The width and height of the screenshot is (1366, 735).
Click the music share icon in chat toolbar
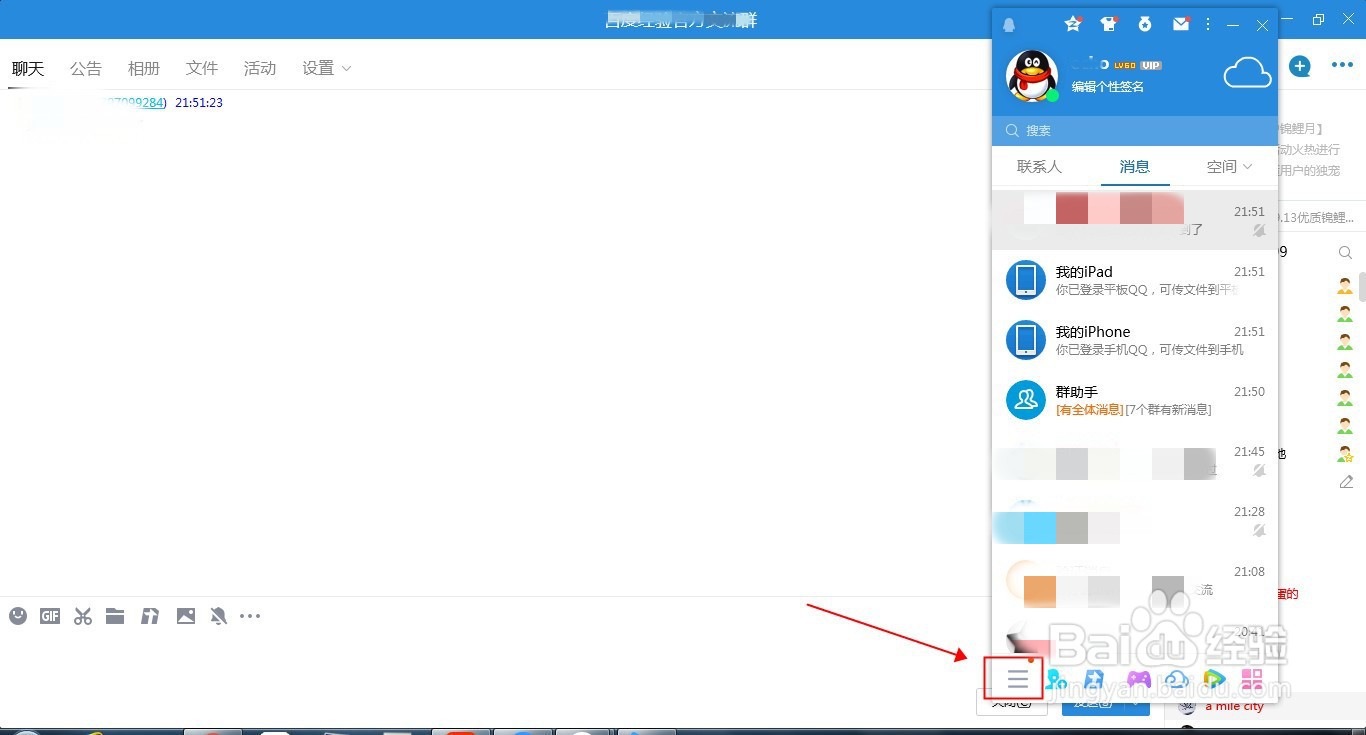point(150,616)
